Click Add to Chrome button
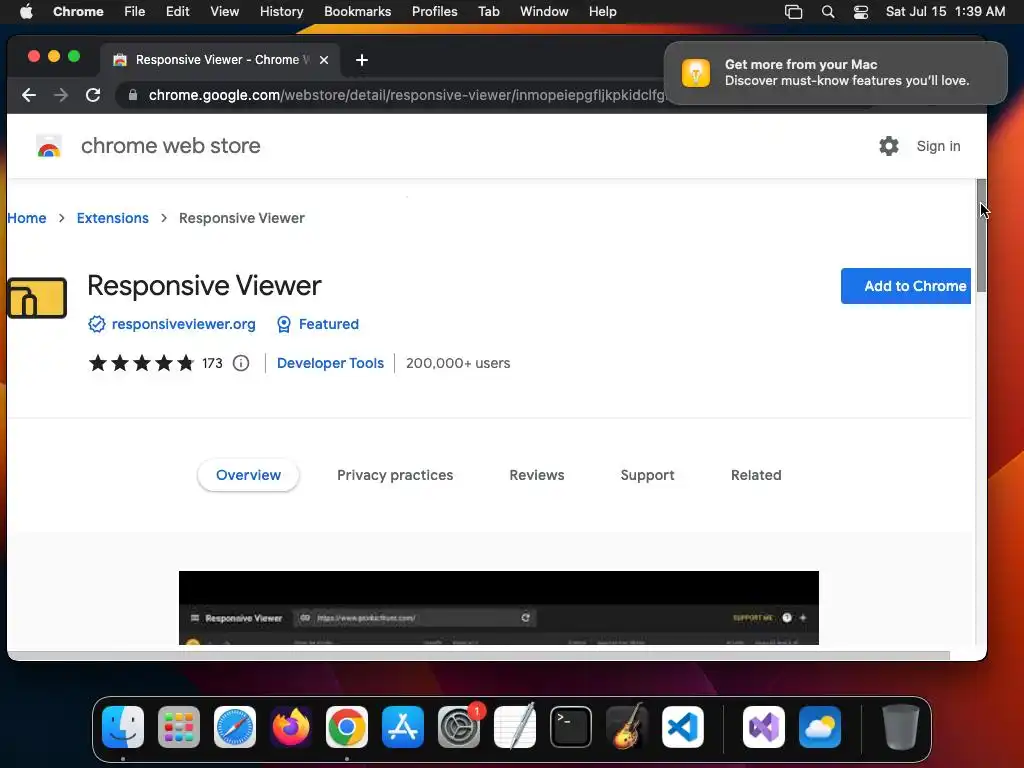This screenshot has height=768, width=1024. pyautogui.click(x=906, y=286)
